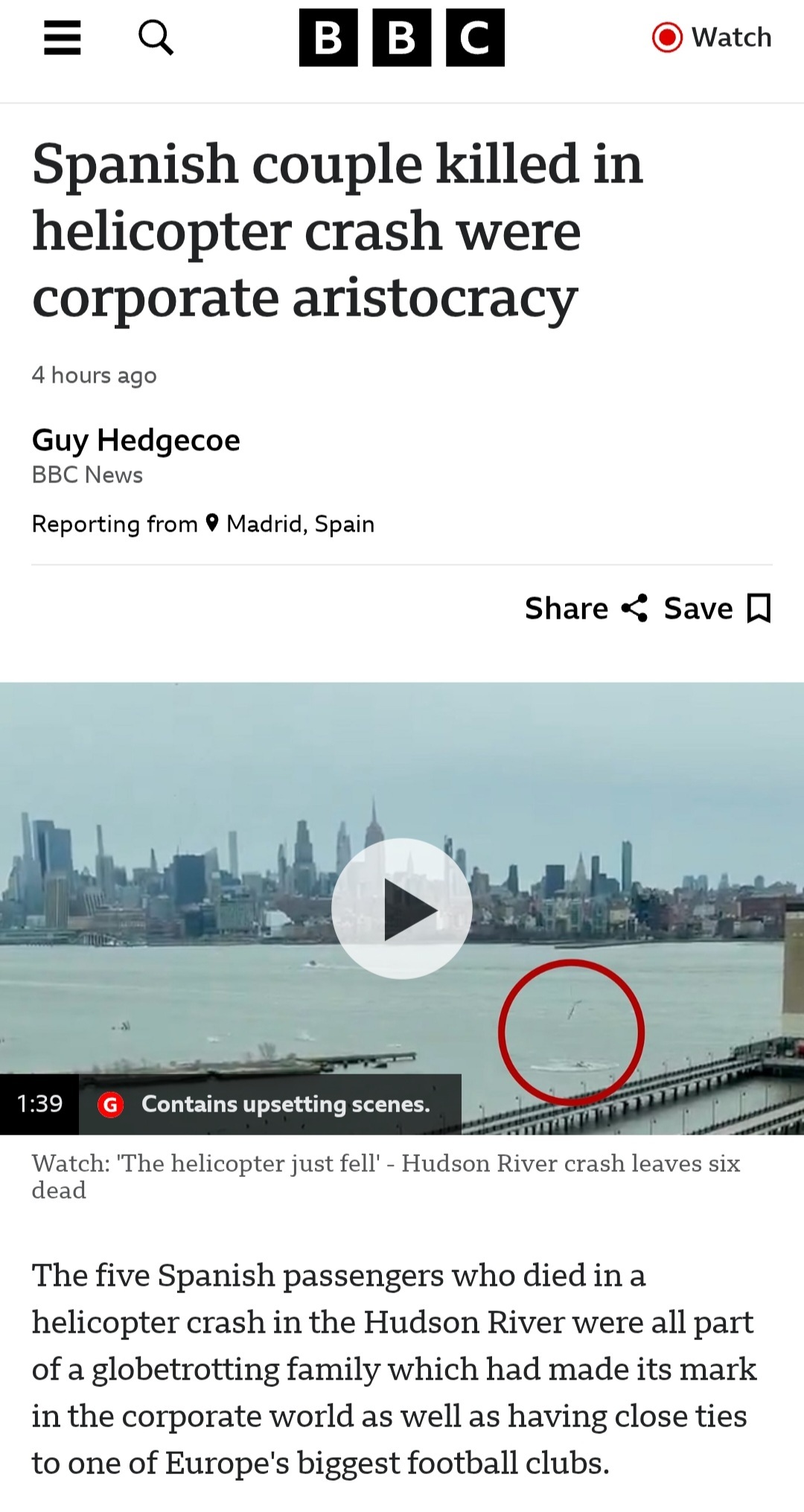Click the video caption text
This screenshot has width=804, height=1512.
[x=386, y=1176]
